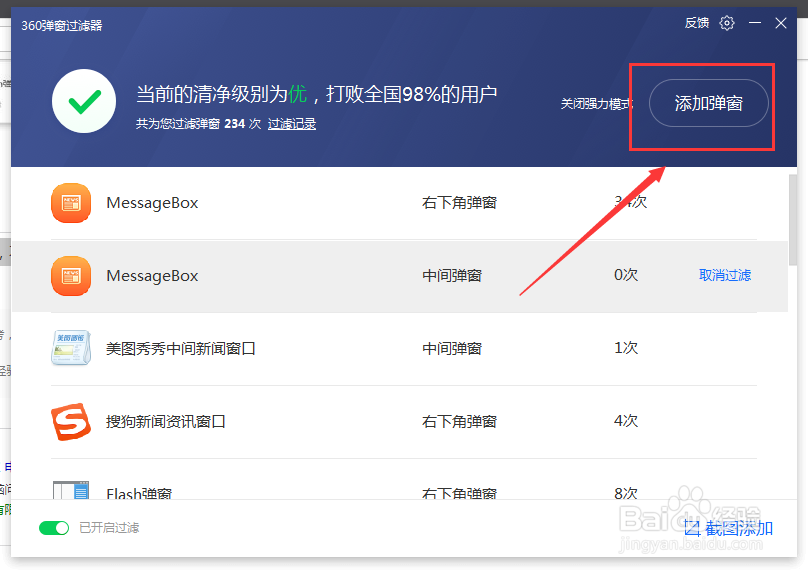The width and height of the screenshot is (808, 572).
Task: Minimize the 360弹窗过滤器 window
Action: coord(755,23)
